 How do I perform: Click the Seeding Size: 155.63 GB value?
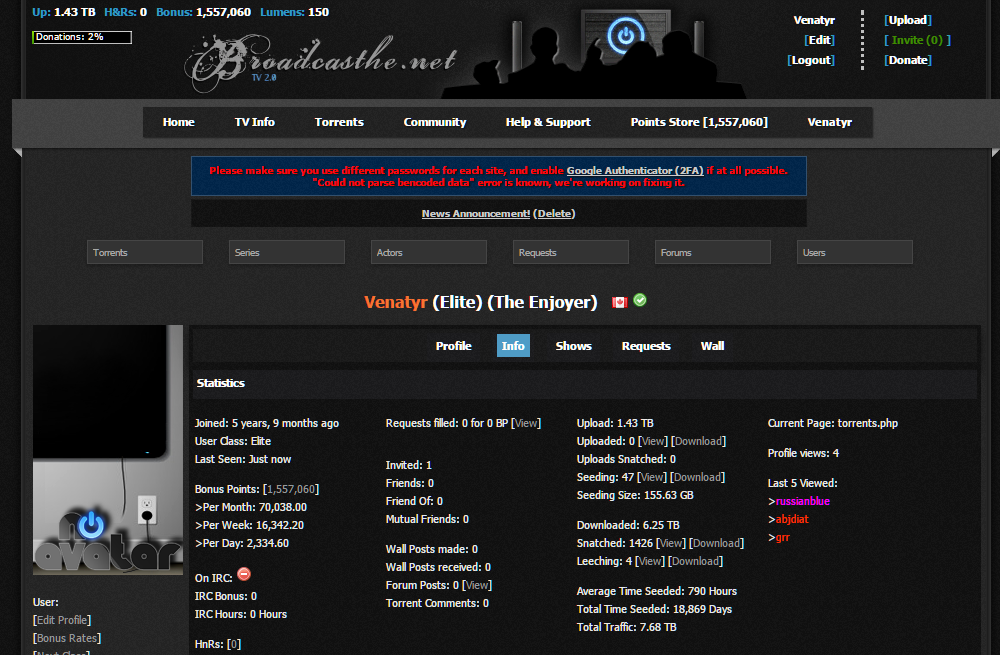coord(635,495)
